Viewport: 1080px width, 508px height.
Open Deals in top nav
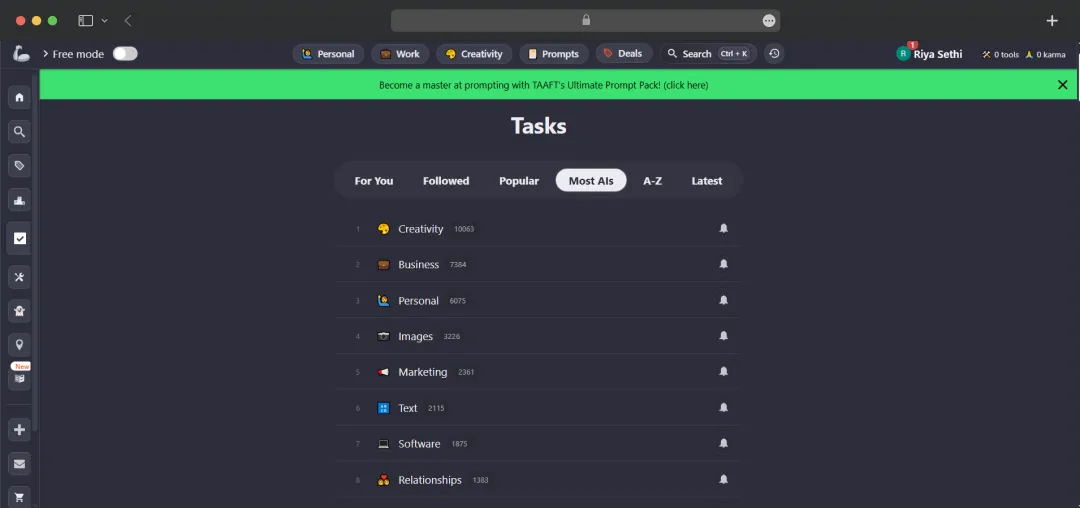point(624,54)
